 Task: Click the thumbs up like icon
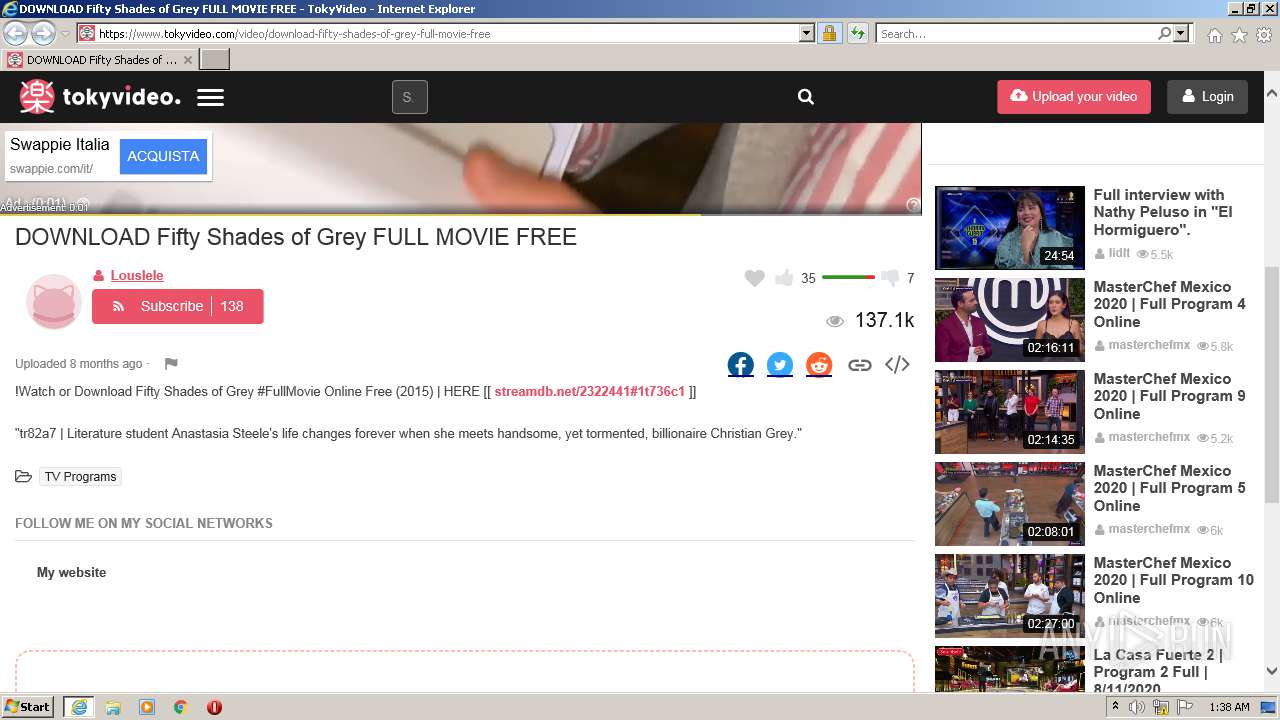784,277
